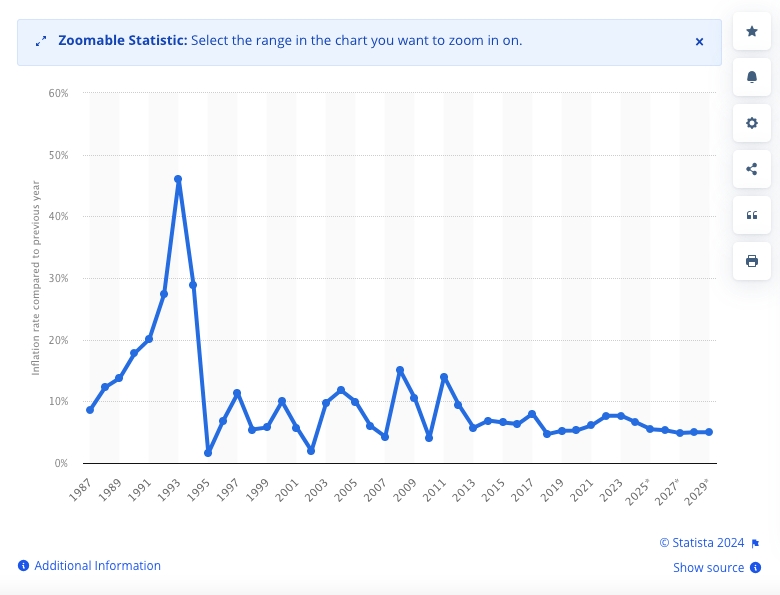The image size is (780, 595).
Task: Click the flag icon beside Statista 2024
Action: pos(755,544)
